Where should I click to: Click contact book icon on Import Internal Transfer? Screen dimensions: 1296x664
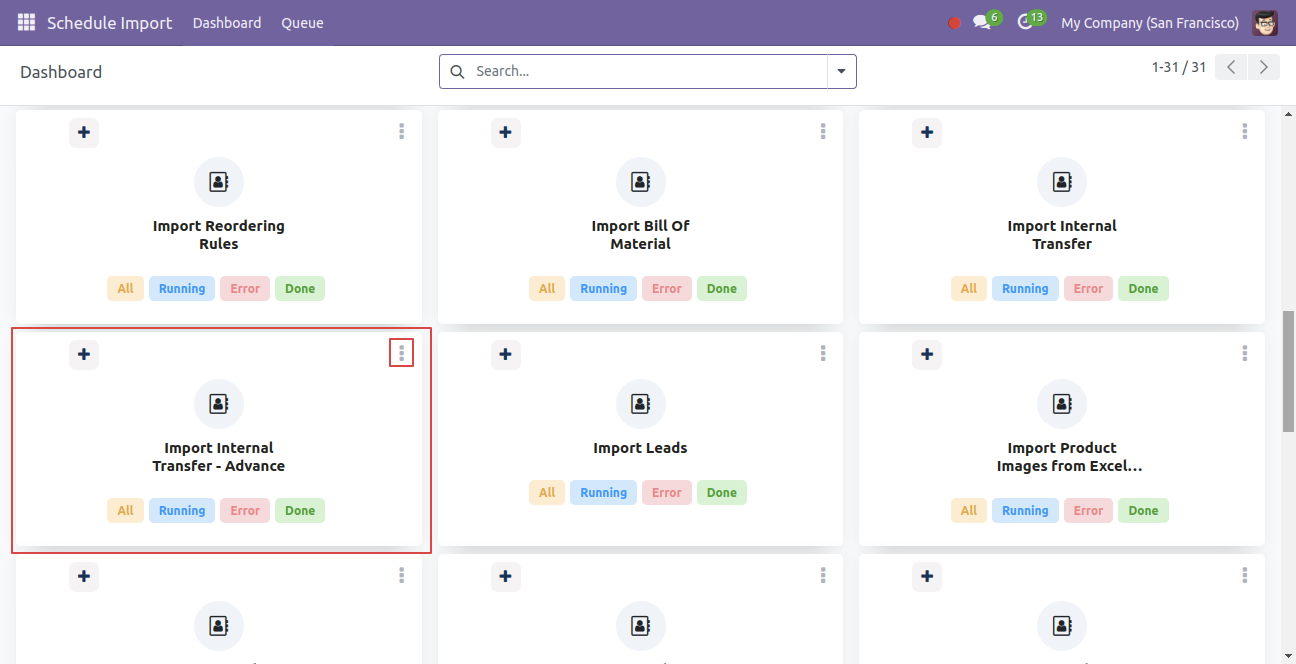[x=1062, y=182]
